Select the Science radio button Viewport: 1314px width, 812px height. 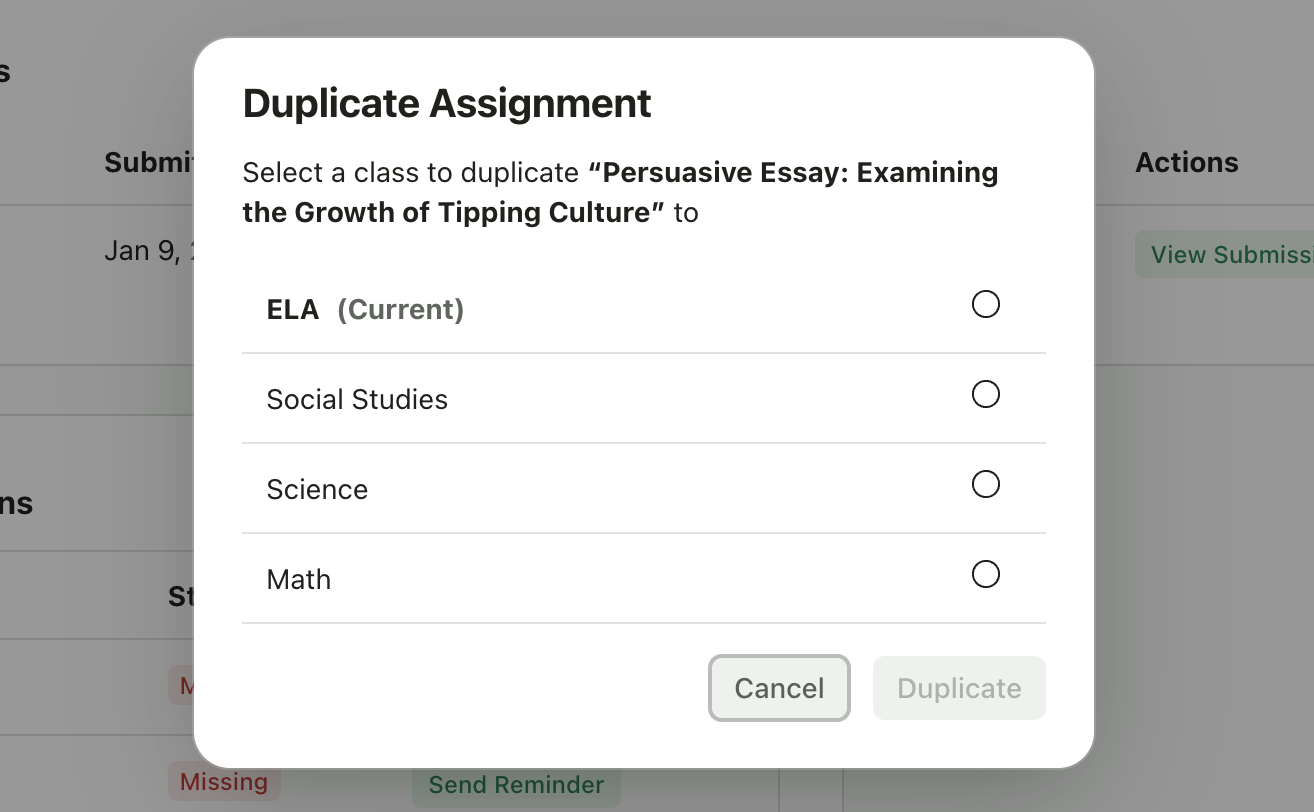(x=986, y=484)
